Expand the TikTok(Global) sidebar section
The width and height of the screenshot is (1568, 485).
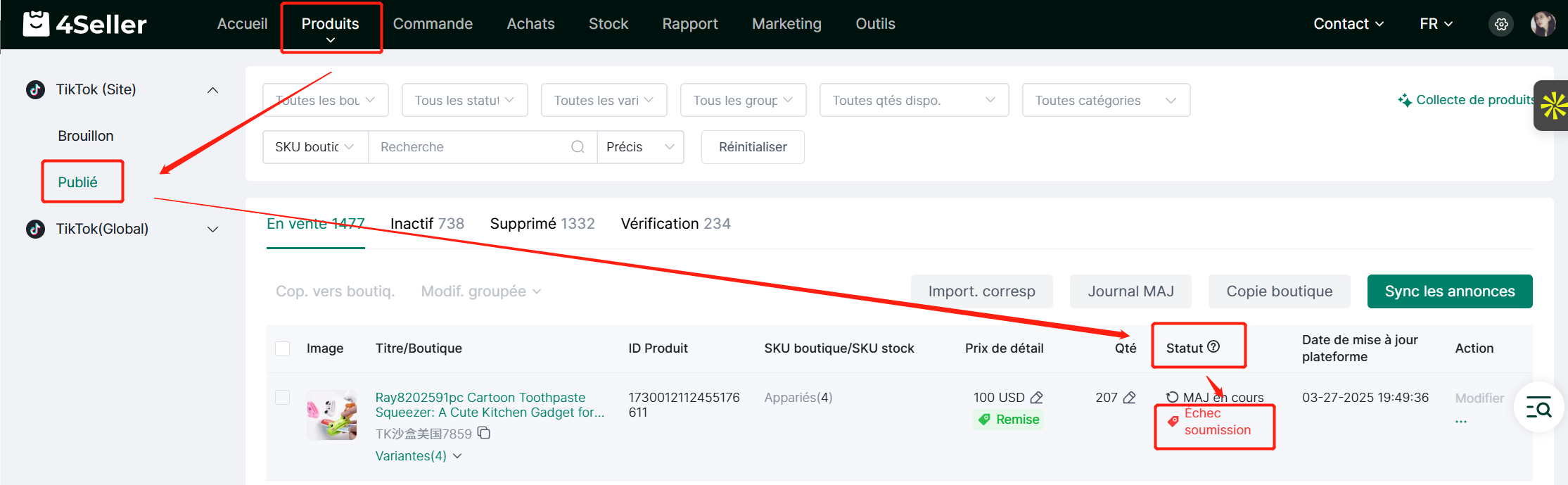point(212,229)
